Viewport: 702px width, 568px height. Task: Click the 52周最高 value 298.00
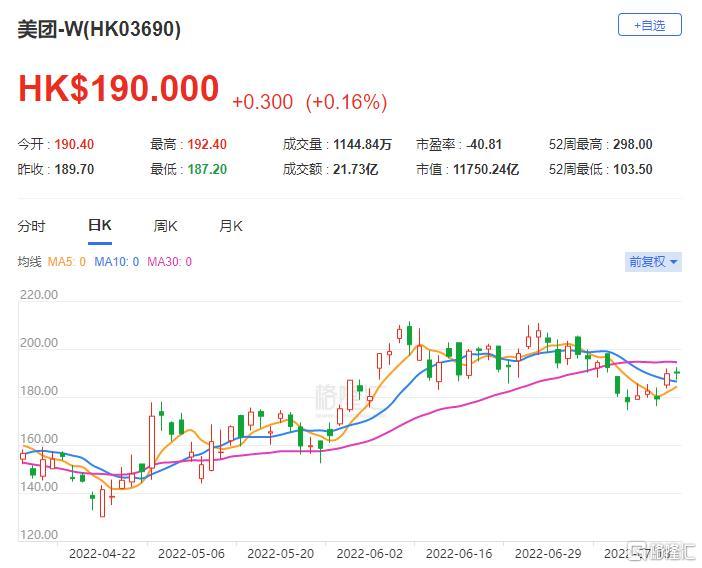(x=633, y=144)
